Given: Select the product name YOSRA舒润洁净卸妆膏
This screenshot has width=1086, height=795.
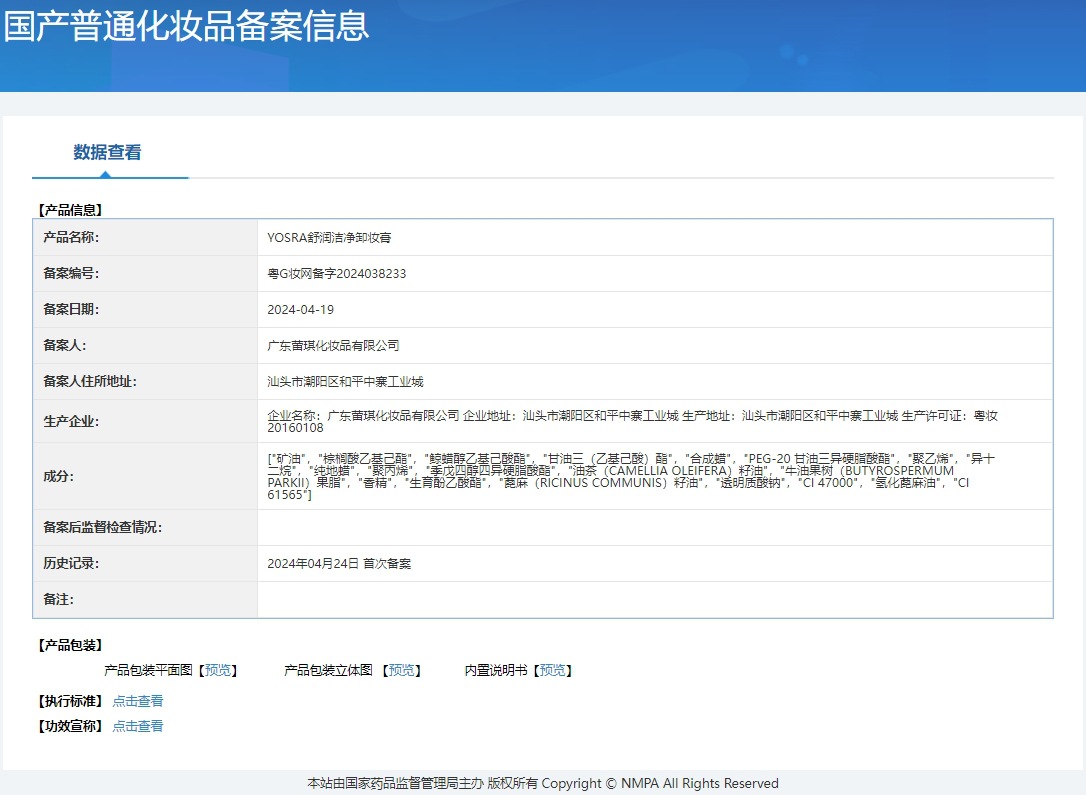Looking at the screenshot, I should point(329,238).
